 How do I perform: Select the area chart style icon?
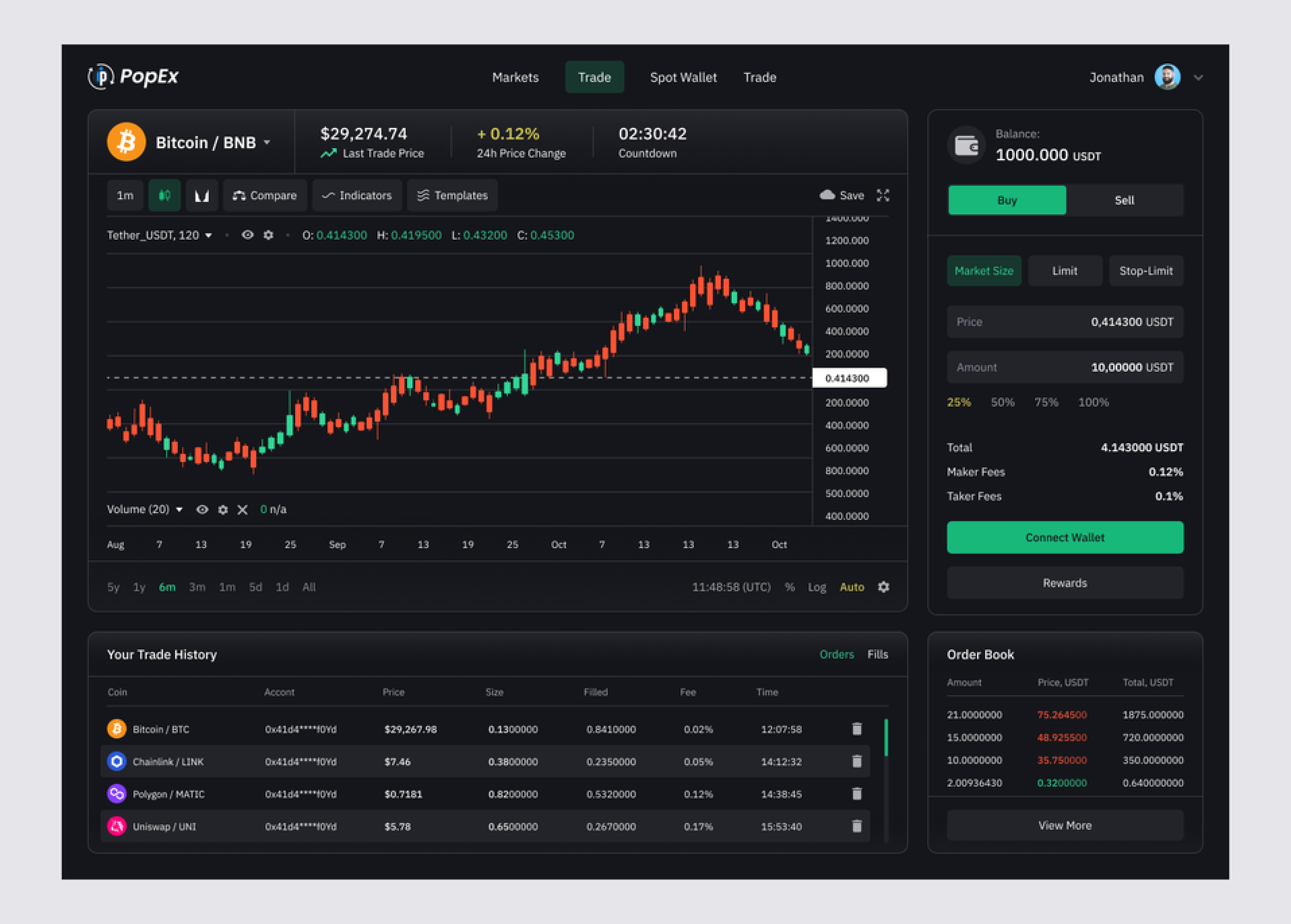point(202,196)
